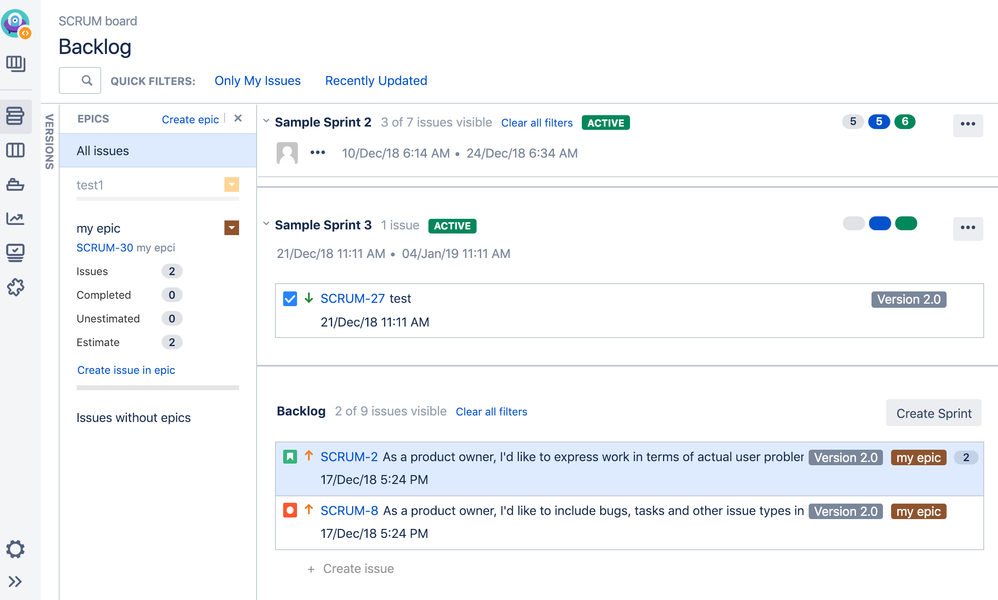Open the Reports chart icon

tap(15, 219)
